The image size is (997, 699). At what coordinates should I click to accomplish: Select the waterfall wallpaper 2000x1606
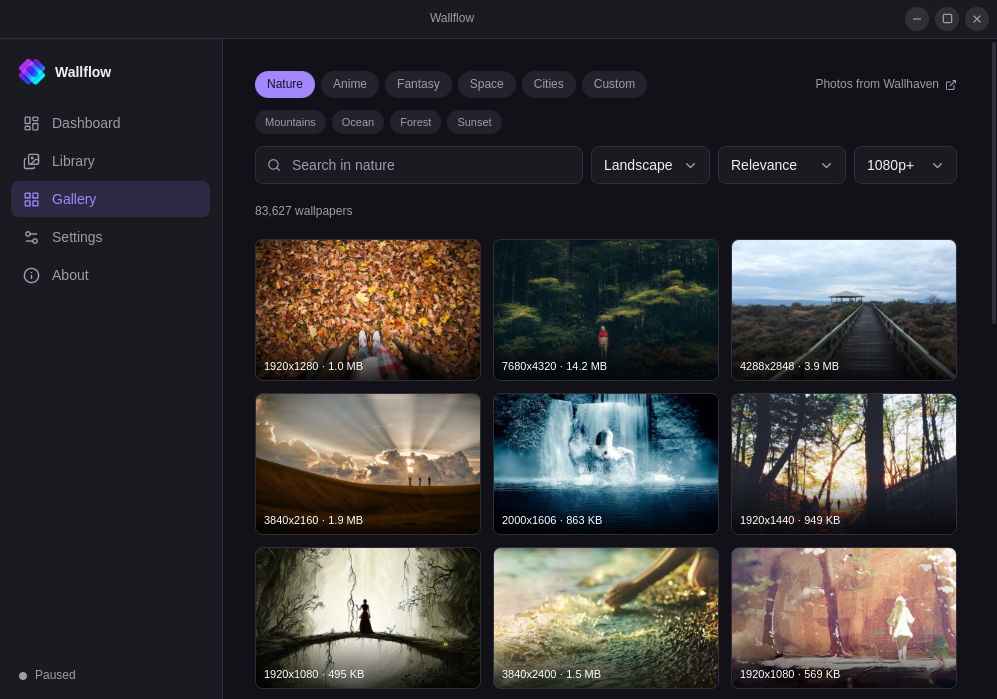[x=606, y=464]
